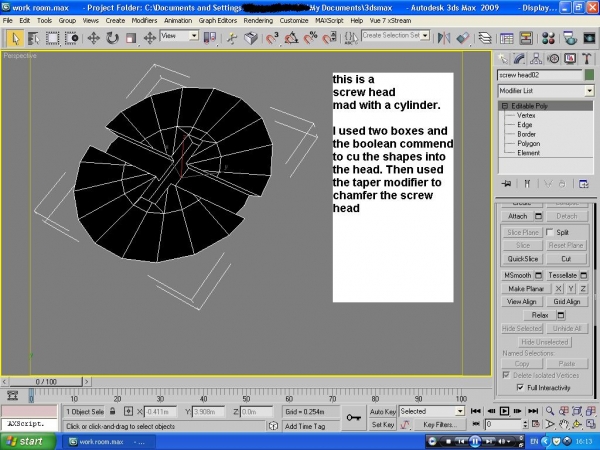
Task: Choose Rectangular Selection Region tool
Action: coord(52,38)
